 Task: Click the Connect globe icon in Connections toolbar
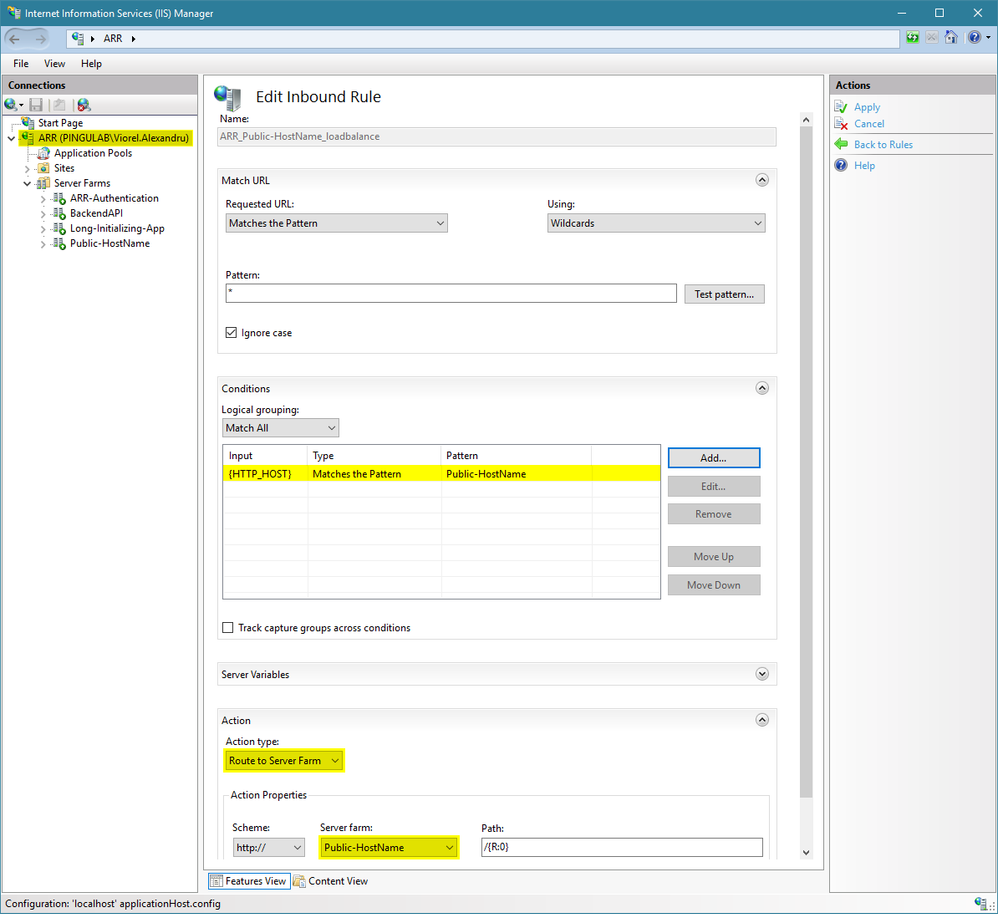pyautogui.click(x=11, y=105)
